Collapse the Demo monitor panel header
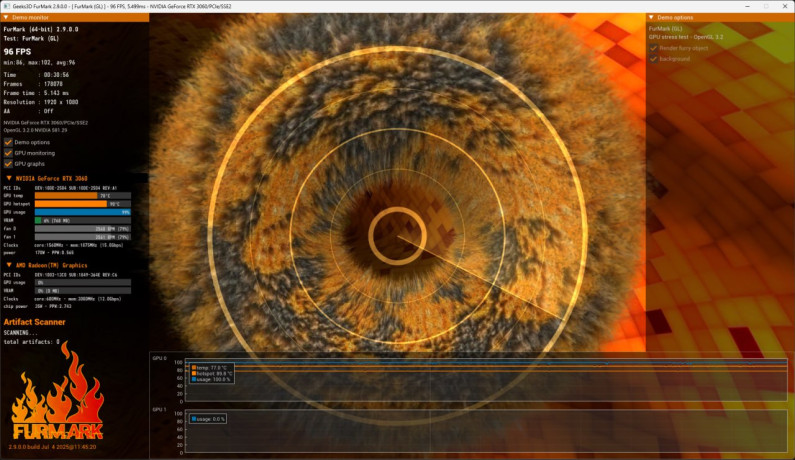This screenshot has height=460, width=795. coord(6,18)
